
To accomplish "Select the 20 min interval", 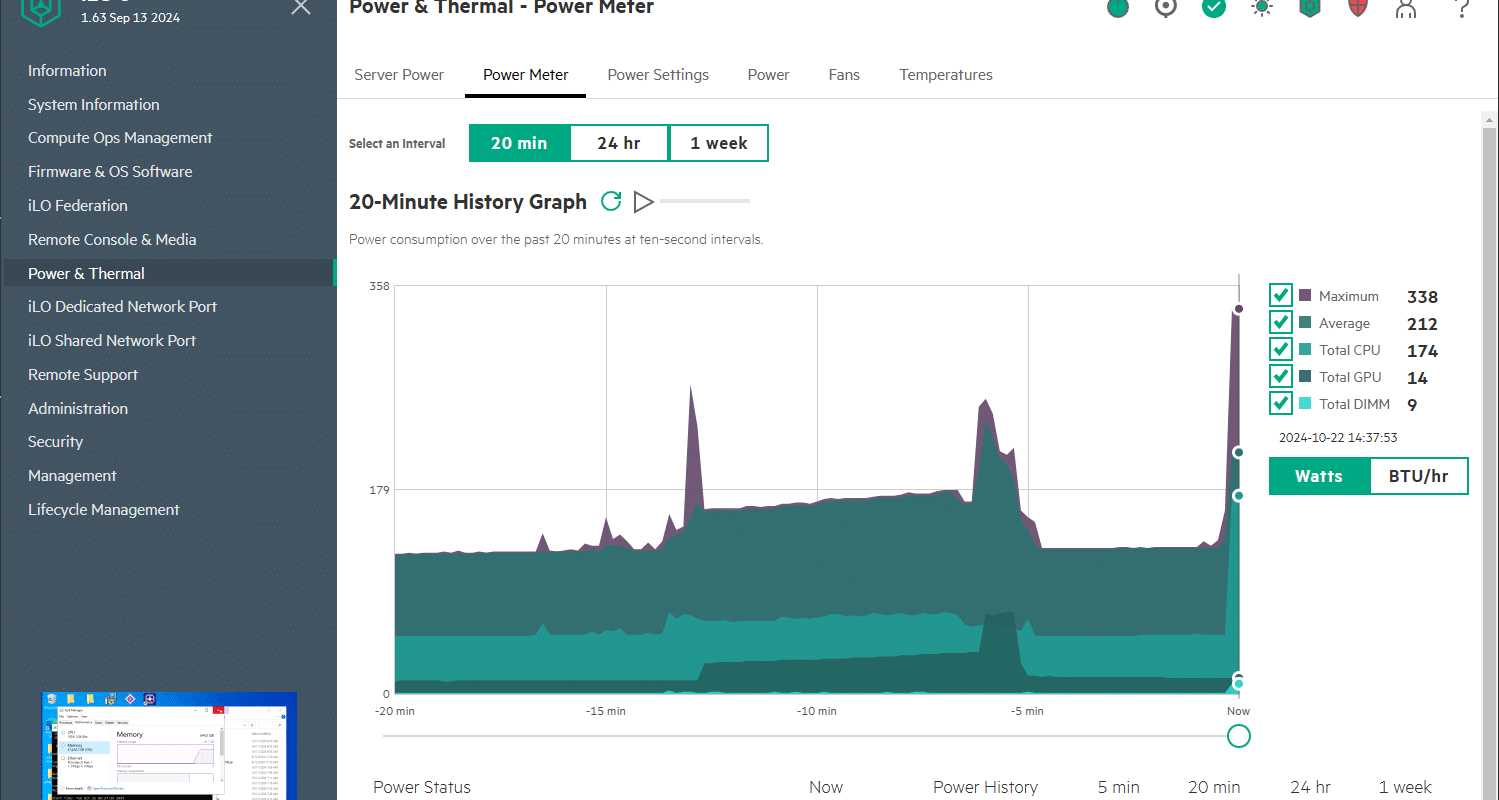I will (x=519, y=143).
